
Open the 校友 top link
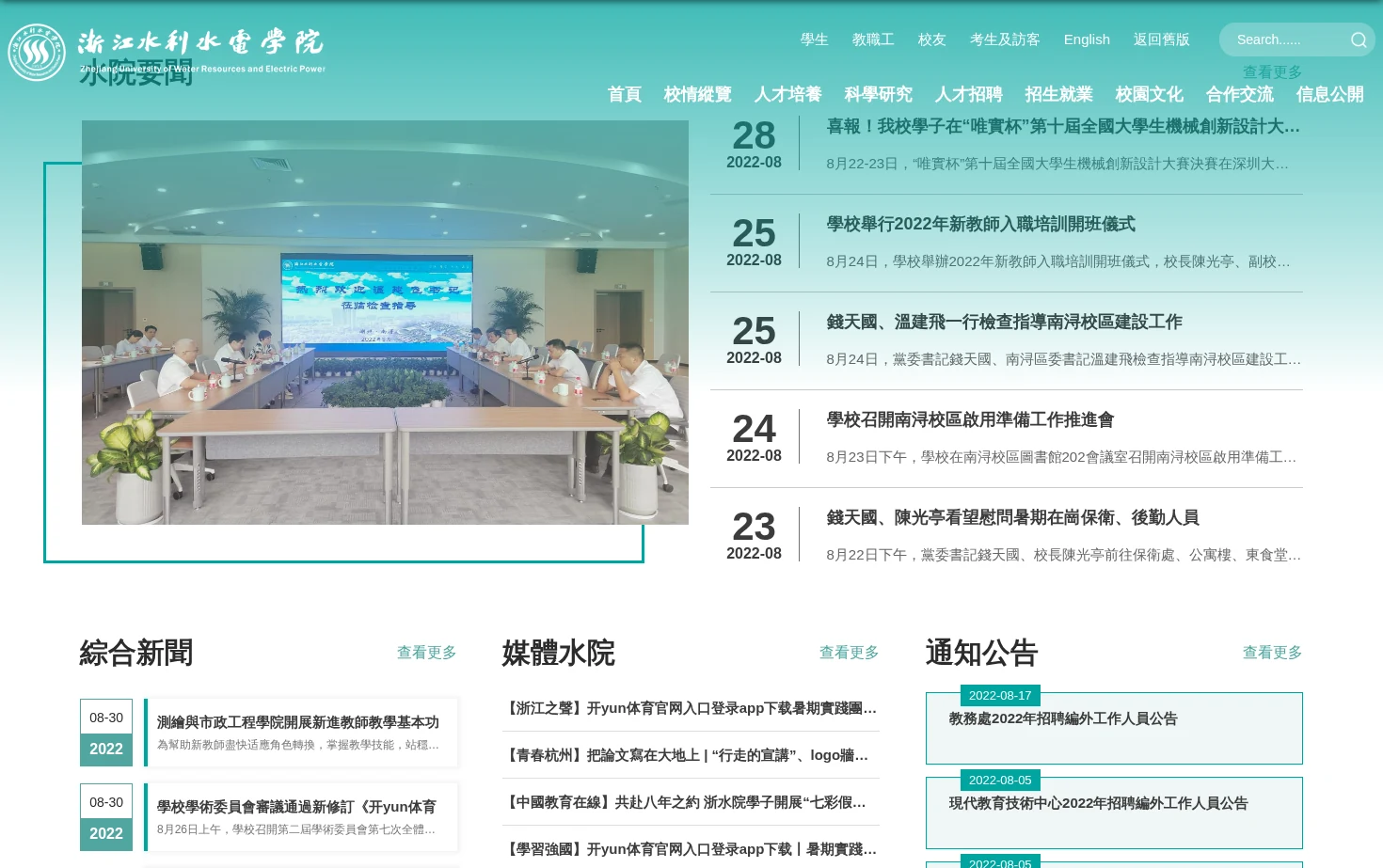931,39
